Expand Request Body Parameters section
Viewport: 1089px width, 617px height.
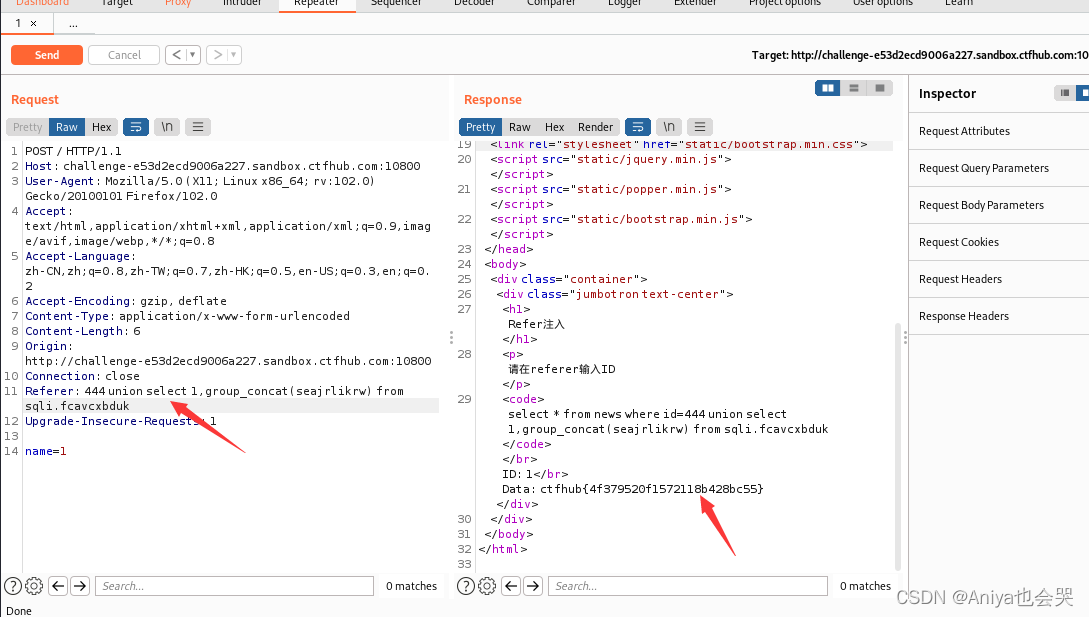click(x=999, y=205)
